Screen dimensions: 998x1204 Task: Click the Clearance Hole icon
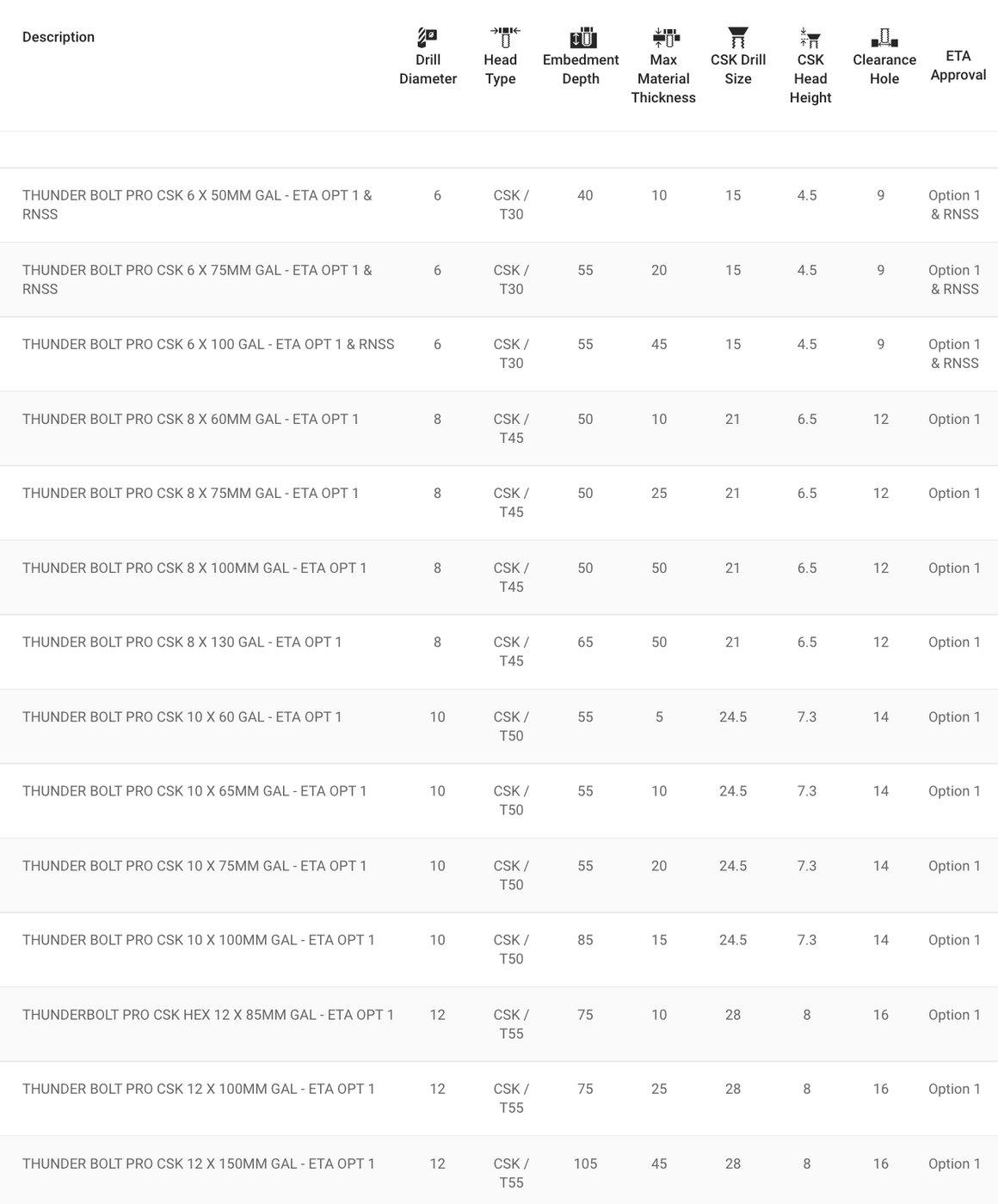coord(884,38)
